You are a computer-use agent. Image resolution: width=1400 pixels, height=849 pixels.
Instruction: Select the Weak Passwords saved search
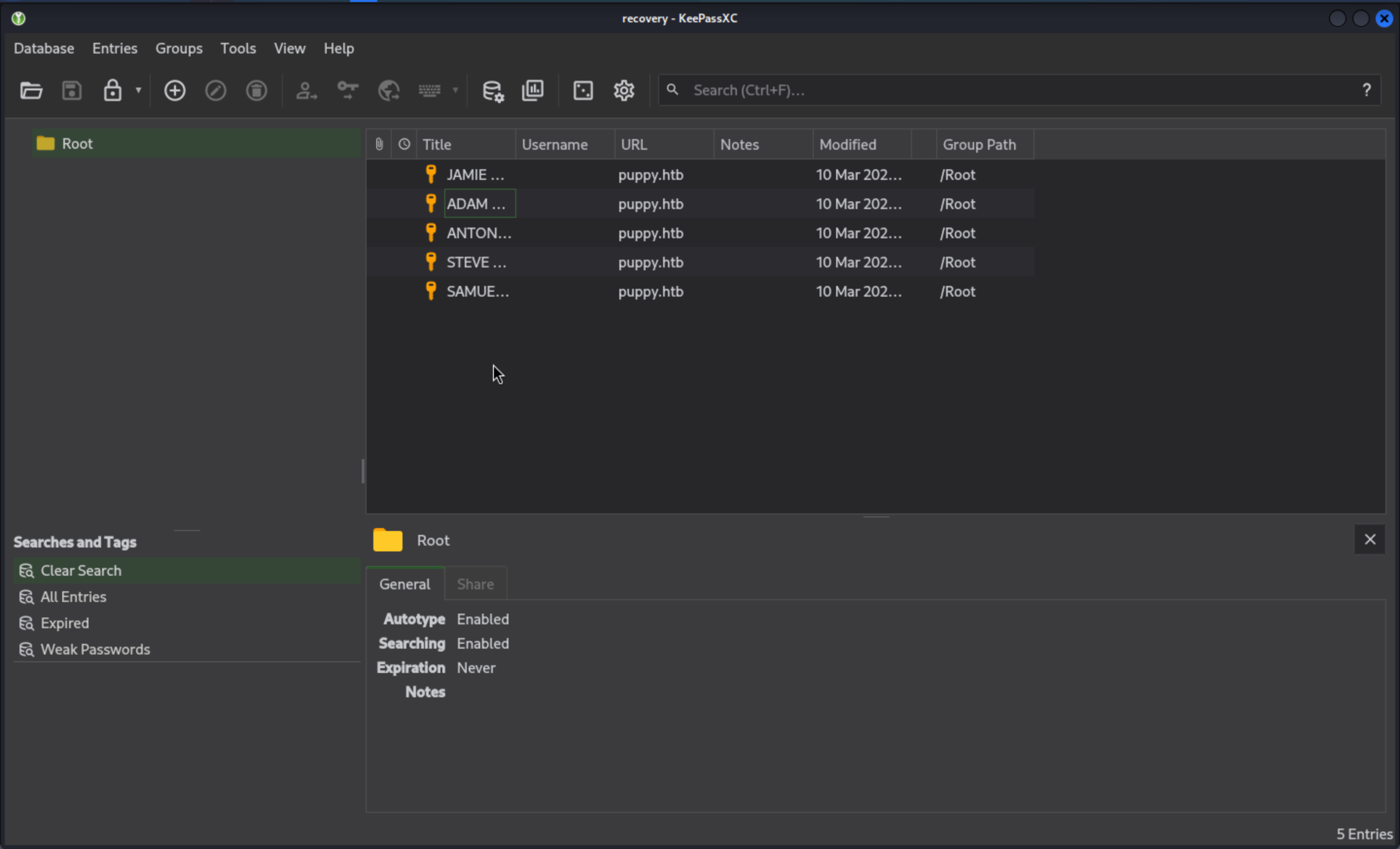[95, 650]
